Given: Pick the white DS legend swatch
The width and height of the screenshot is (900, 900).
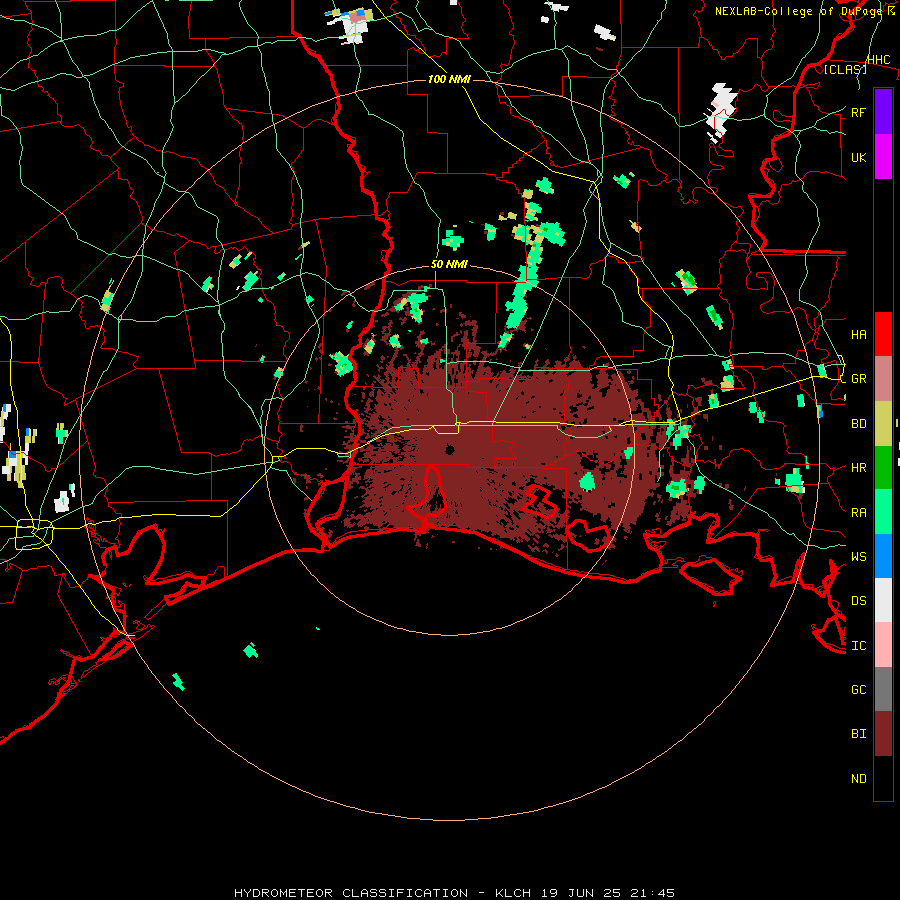Looking at the screenshot, I should pos(883,600).
